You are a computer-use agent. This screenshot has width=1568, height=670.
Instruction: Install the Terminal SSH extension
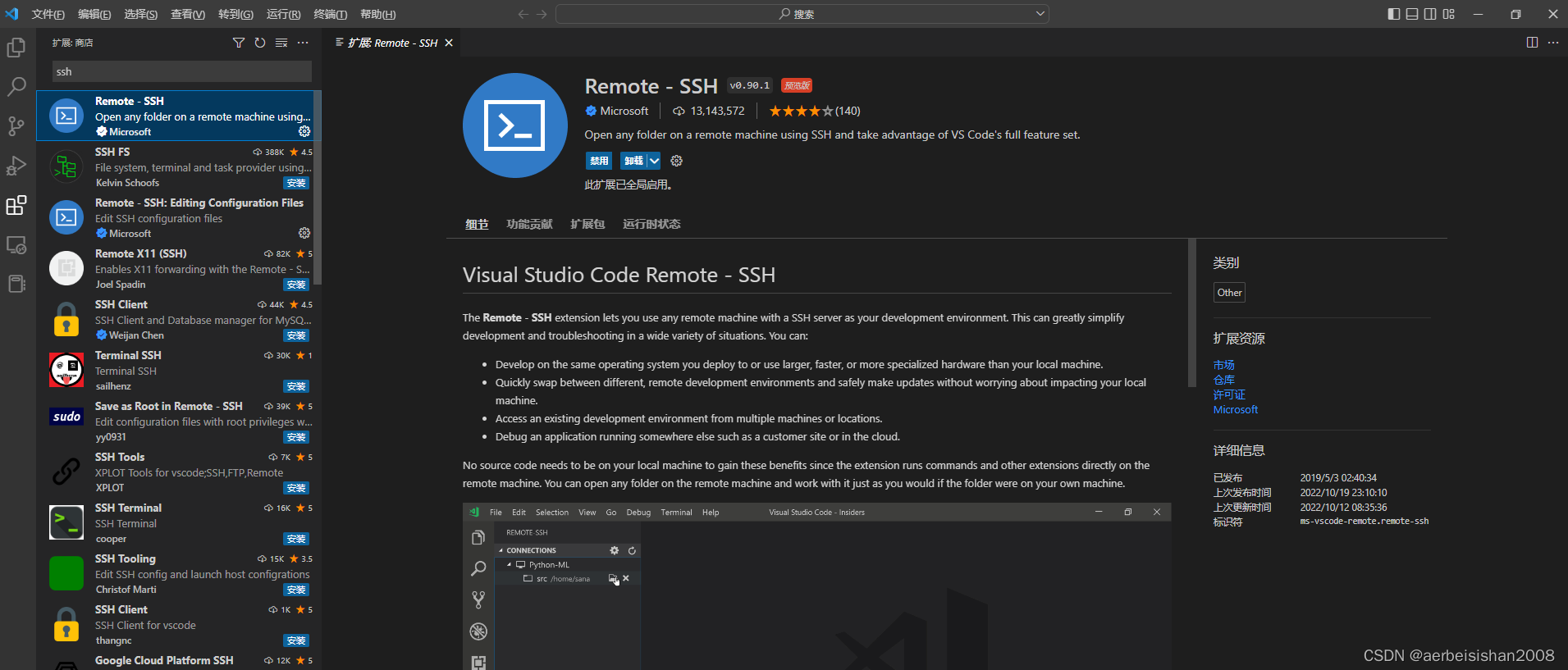(x=296, y=386)
